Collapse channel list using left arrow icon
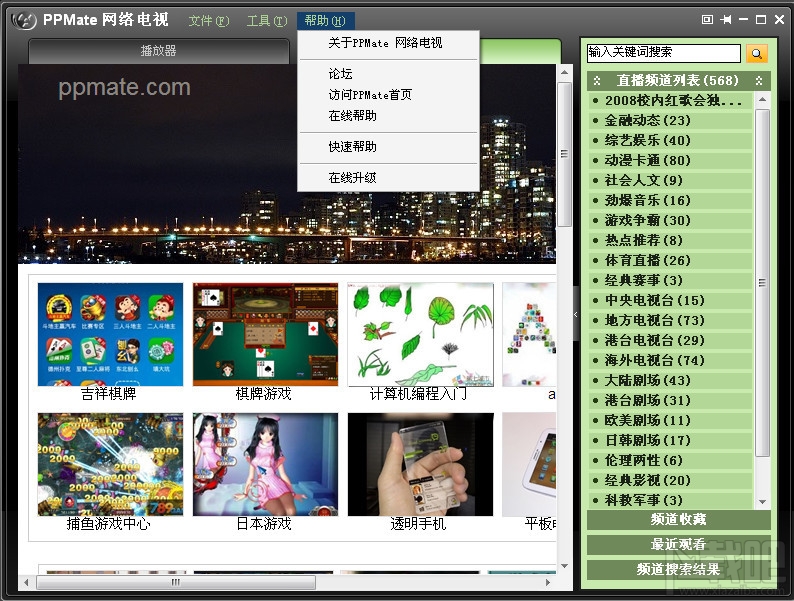Viewport: 794px width, 601px height. click(576, 314)
